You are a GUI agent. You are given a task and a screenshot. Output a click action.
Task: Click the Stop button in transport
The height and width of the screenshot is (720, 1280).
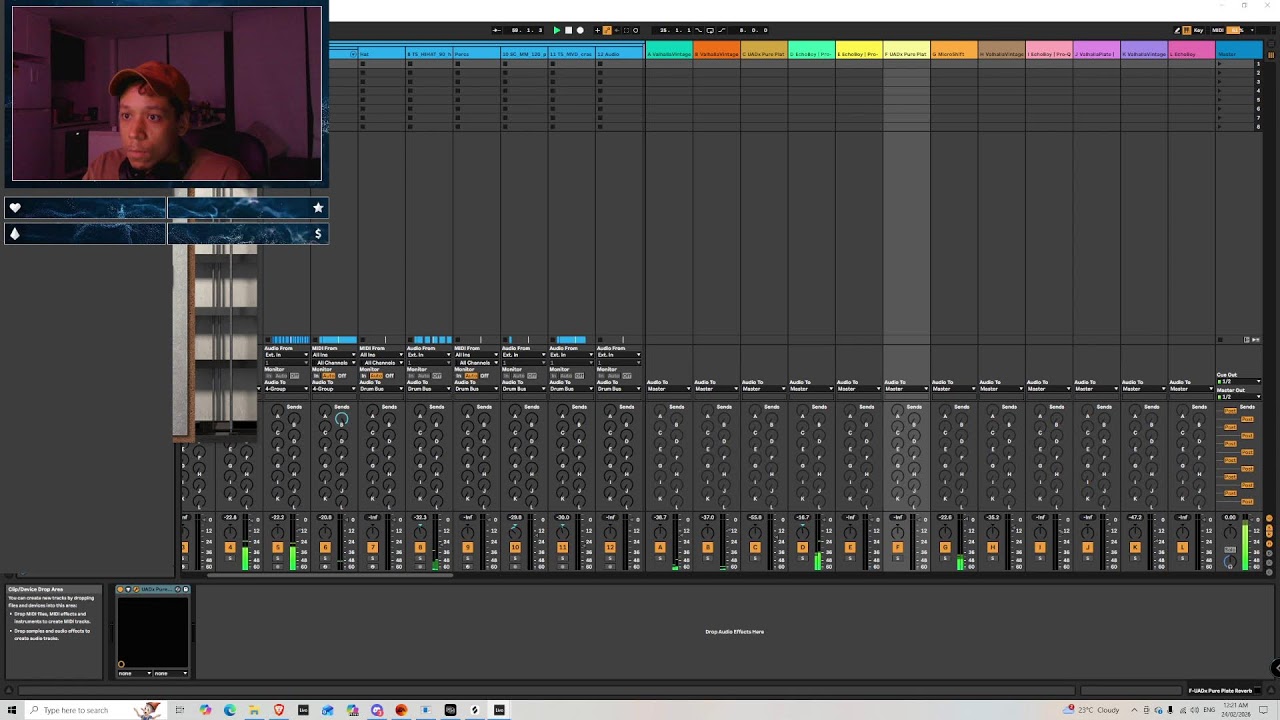pos(568,30)
